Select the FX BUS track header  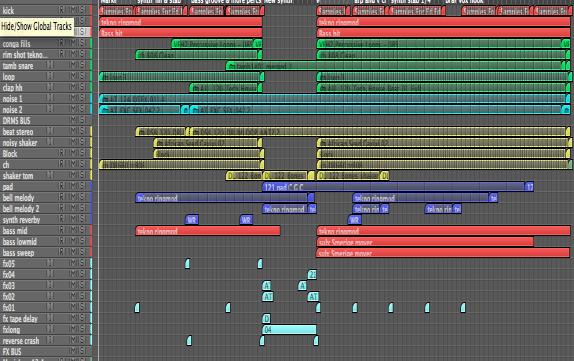click(45, 351)
